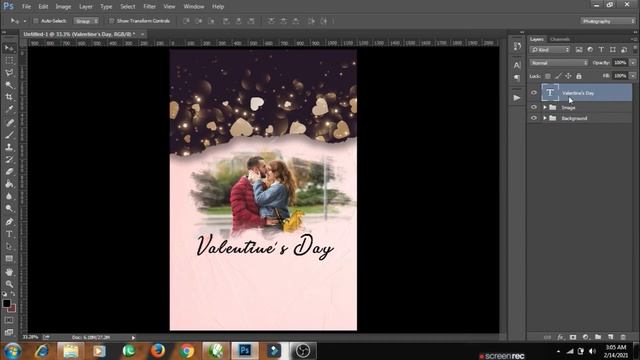
Task: Open the History panel icon
Action: (x=517, y=47)
